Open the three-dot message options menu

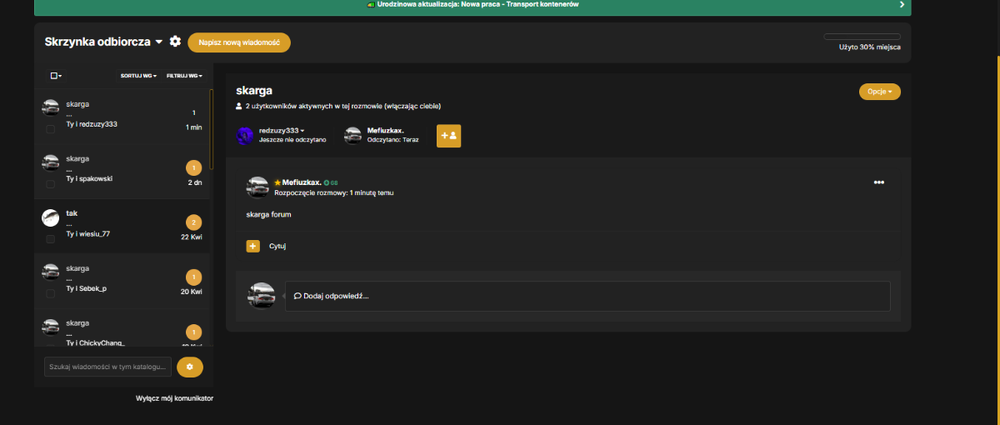(879, 183)
